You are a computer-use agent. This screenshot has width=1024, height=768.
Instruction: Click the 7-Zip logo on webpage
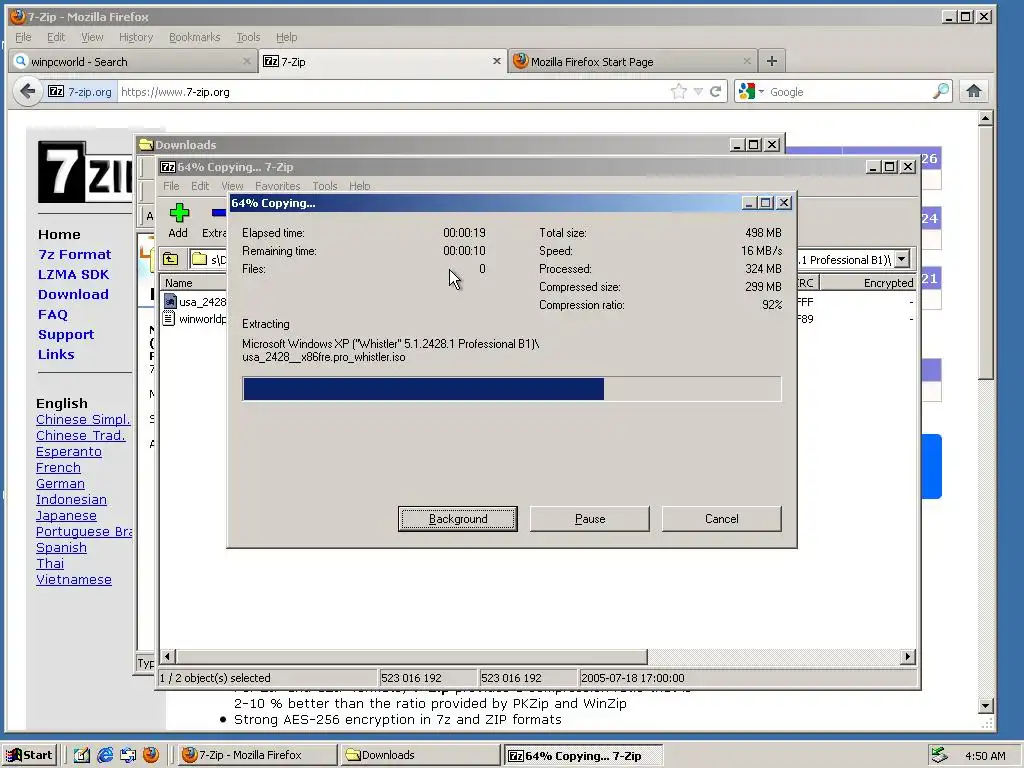(85, 172)
